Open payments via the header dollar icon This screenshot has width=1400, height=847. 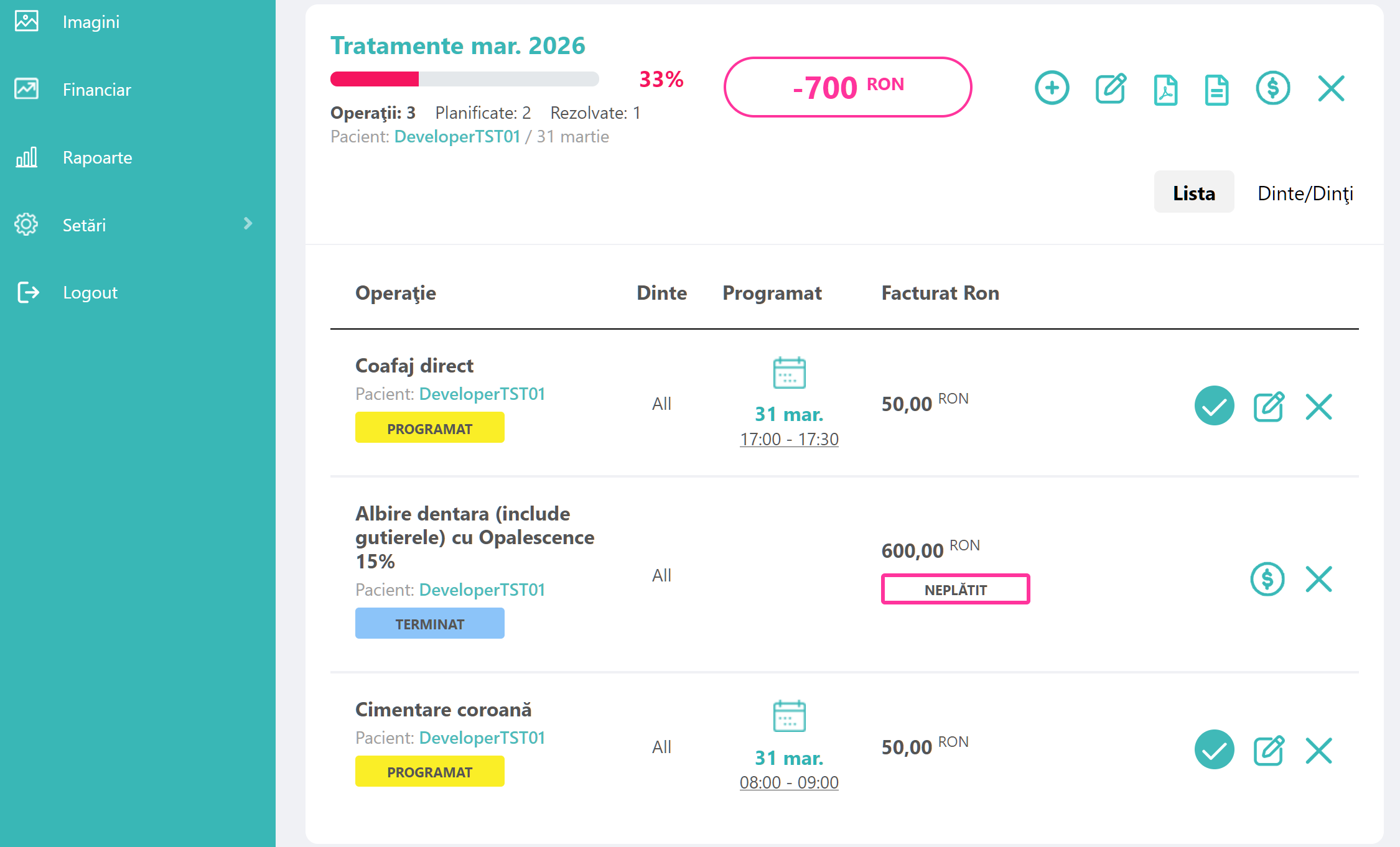click(x=1272, y=88)
